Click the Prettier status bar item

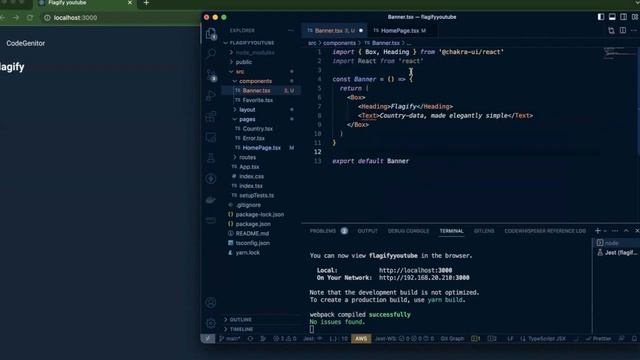[x=598, y=338]
